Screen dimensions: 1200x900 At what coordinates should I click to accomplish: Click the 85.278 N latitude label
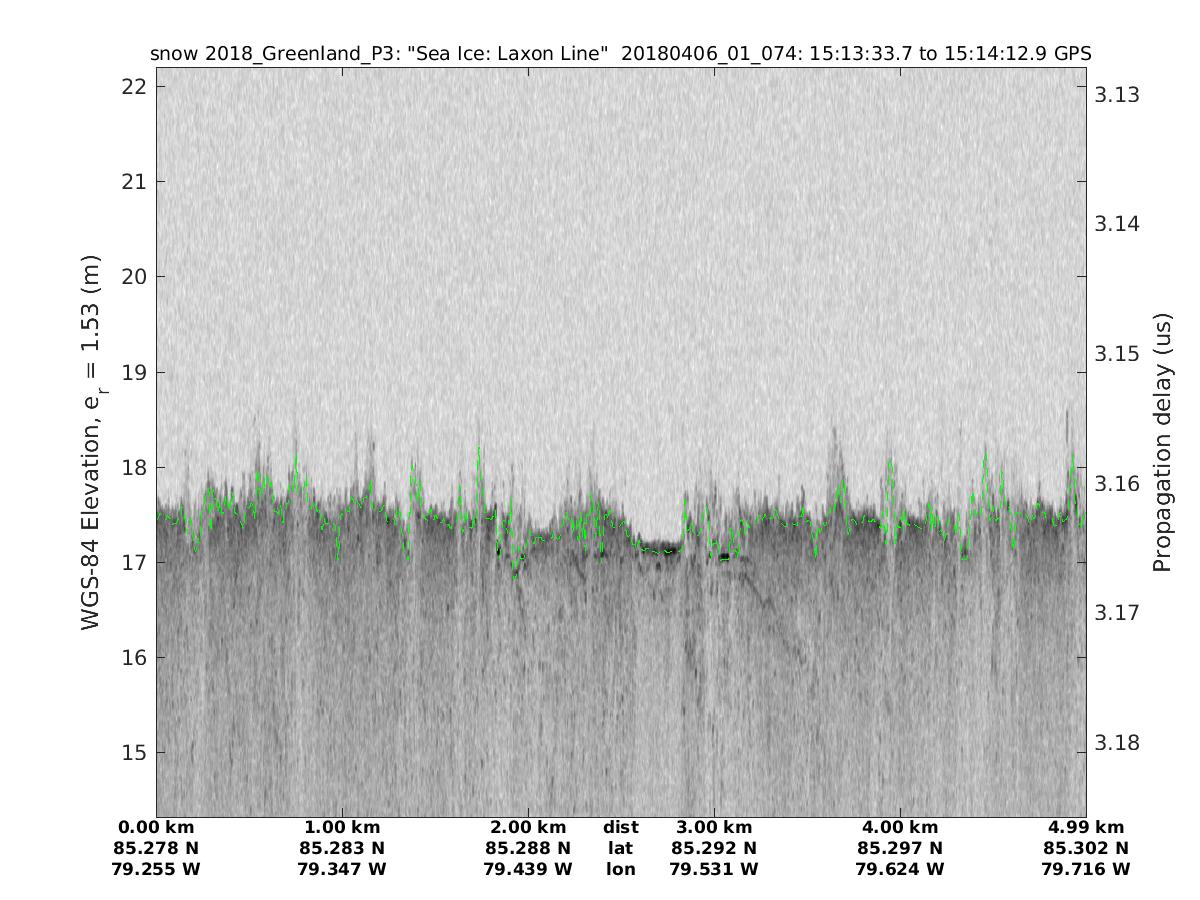coord(157,848)
